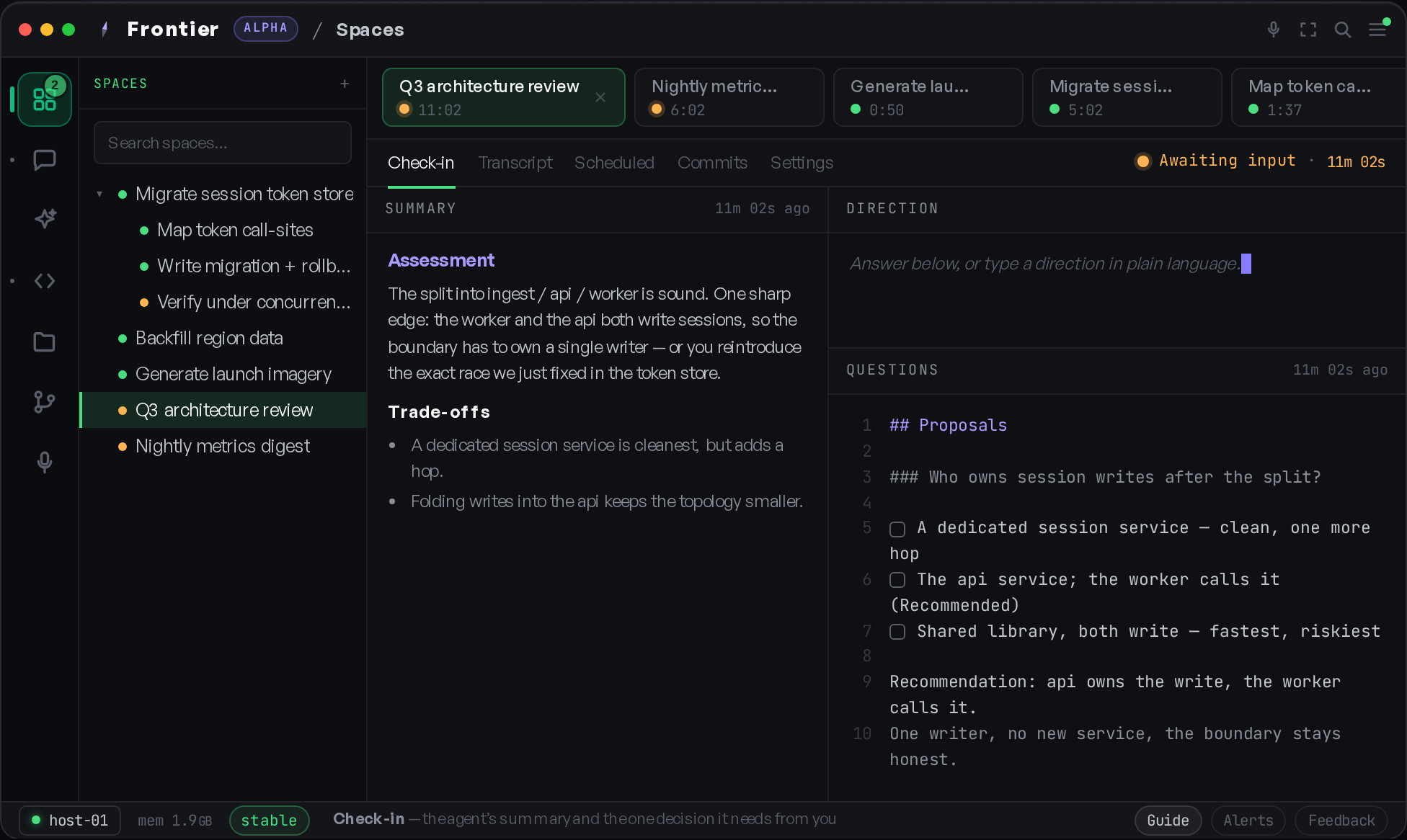Viewport: 1407px width, 840px height.
Task: Click the microphone icon in title bar
Action: coord(1274,30)
